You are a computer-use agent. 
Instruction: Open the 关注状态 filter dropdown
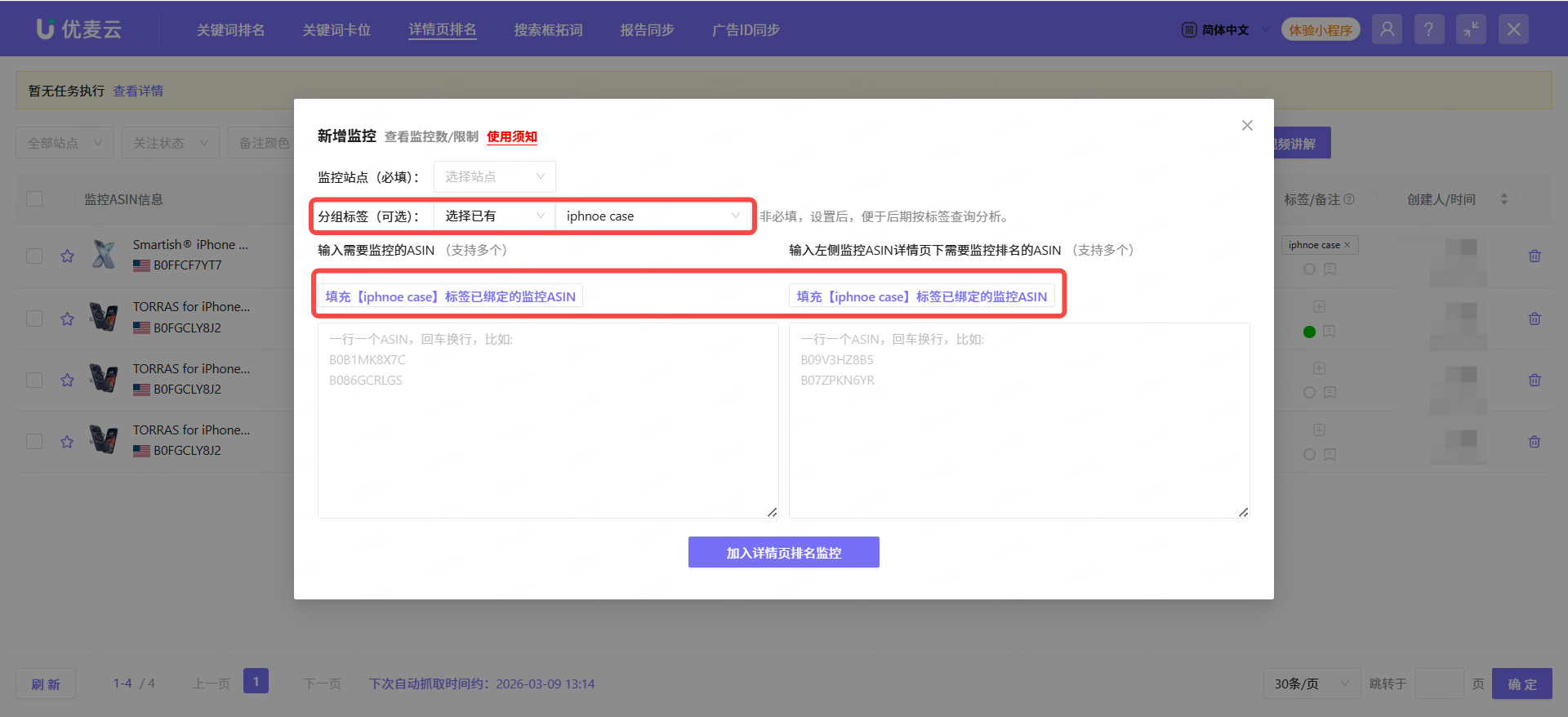[171, 143]
